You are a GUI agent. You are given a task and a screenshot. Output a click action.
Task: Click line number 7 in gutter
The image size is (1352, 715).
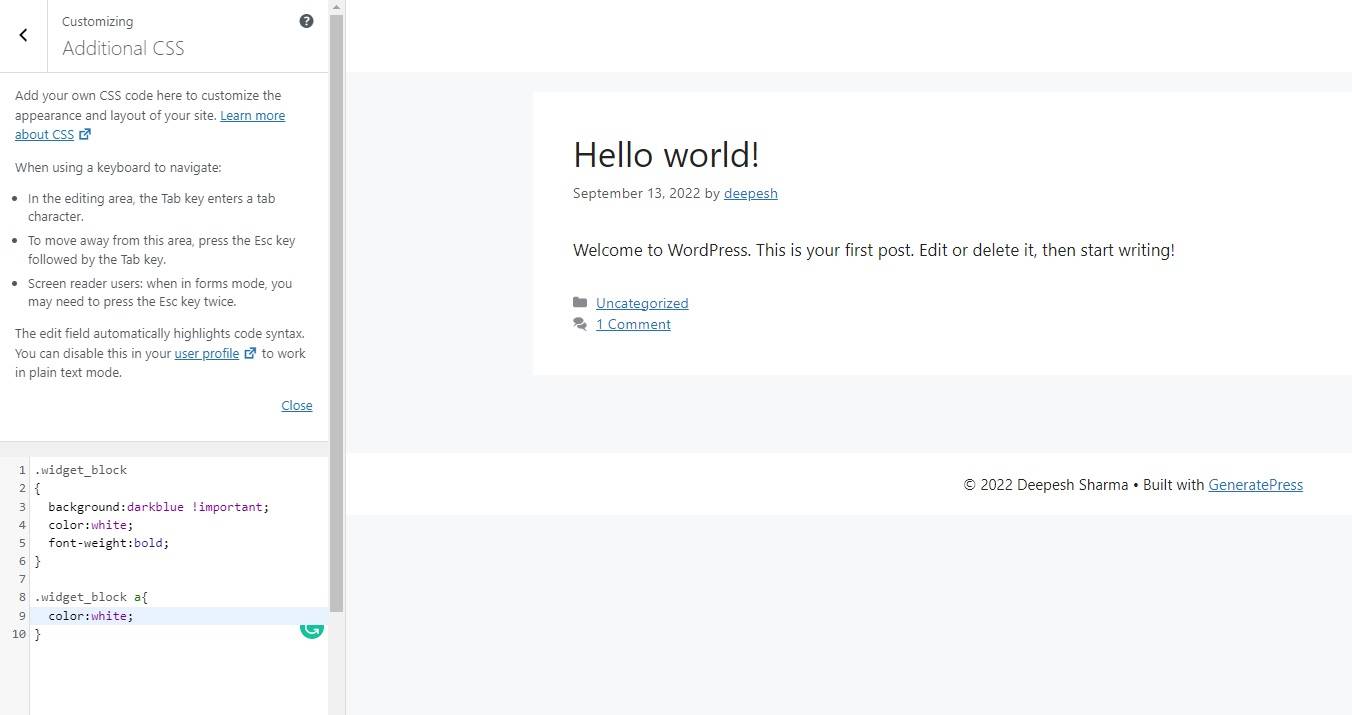pos(21,579)
